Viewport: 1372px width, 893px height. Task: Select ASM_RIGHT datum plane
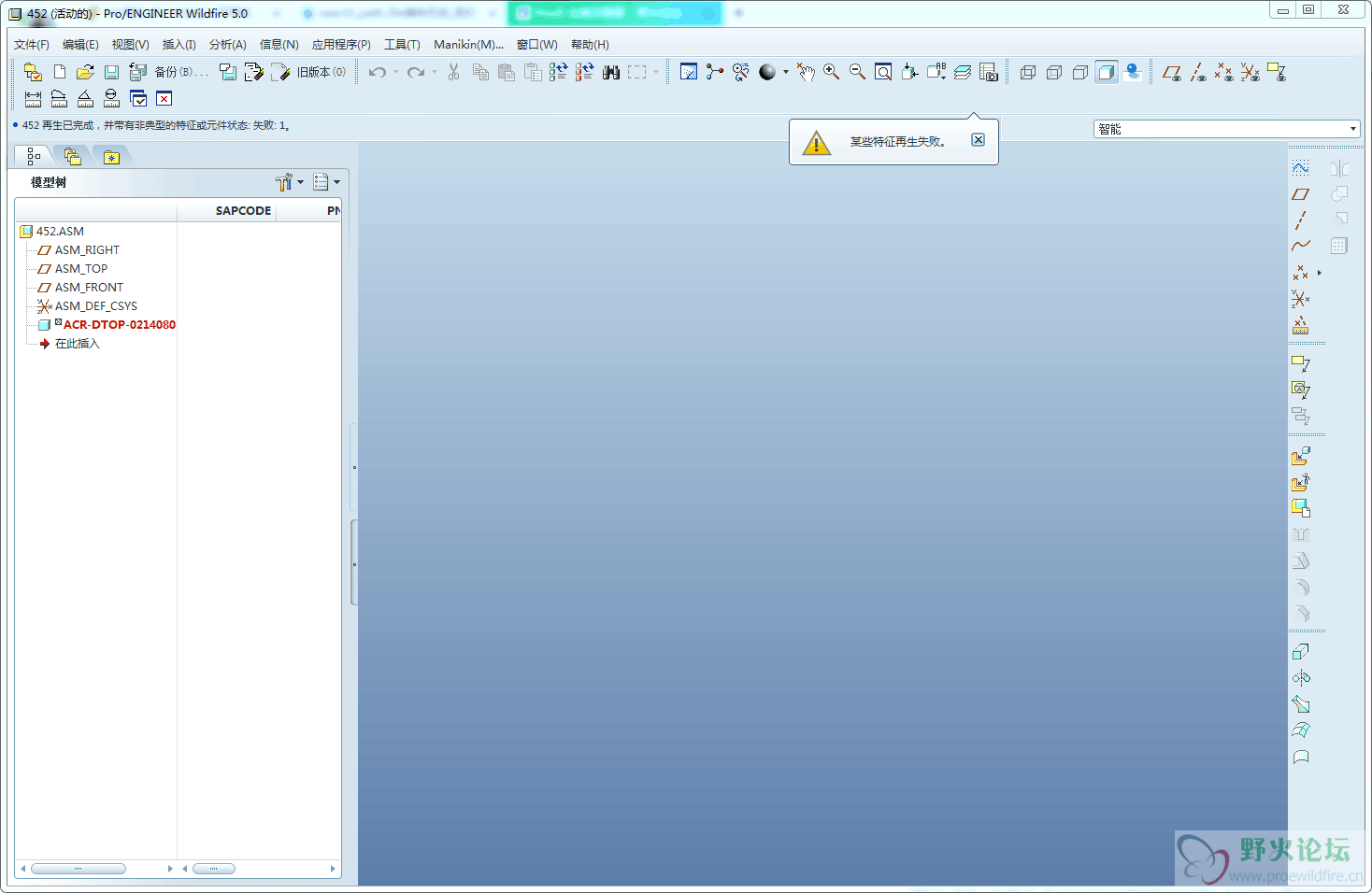point(87,249)
